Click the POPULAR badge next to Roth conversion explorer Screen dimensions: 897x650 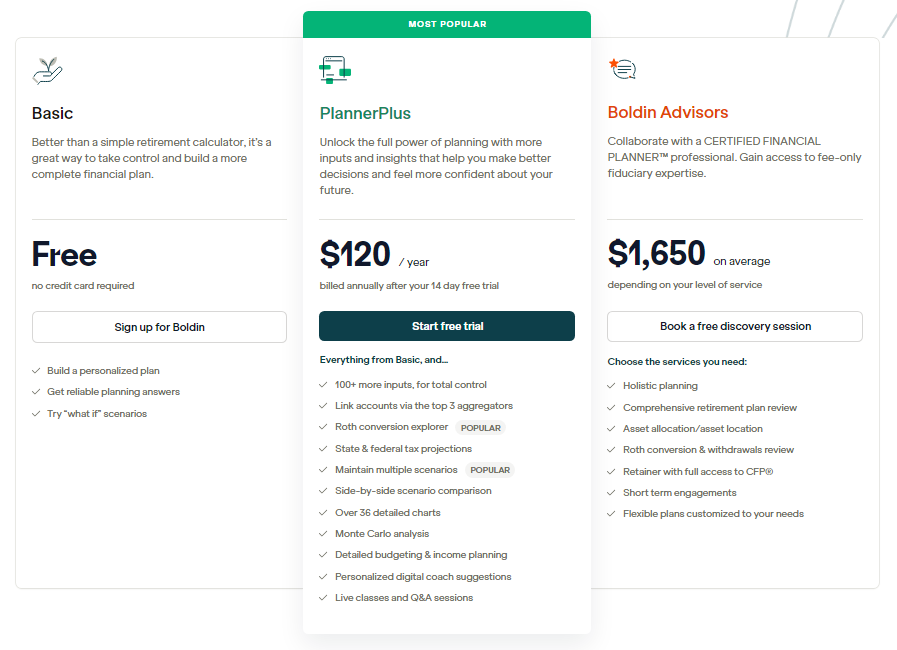480,427
